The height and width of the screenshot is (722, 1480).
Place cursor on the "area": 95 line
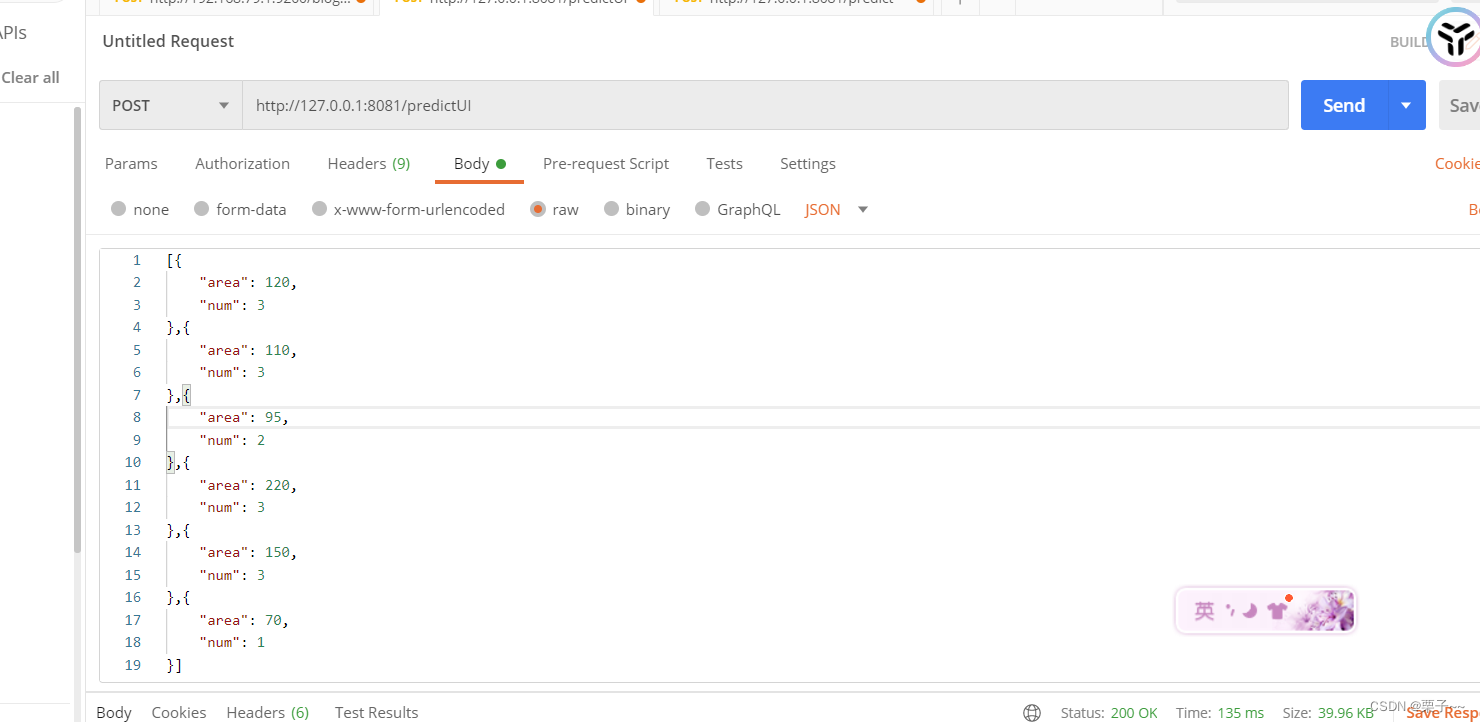pyautogui.click(x=244, y=417)
